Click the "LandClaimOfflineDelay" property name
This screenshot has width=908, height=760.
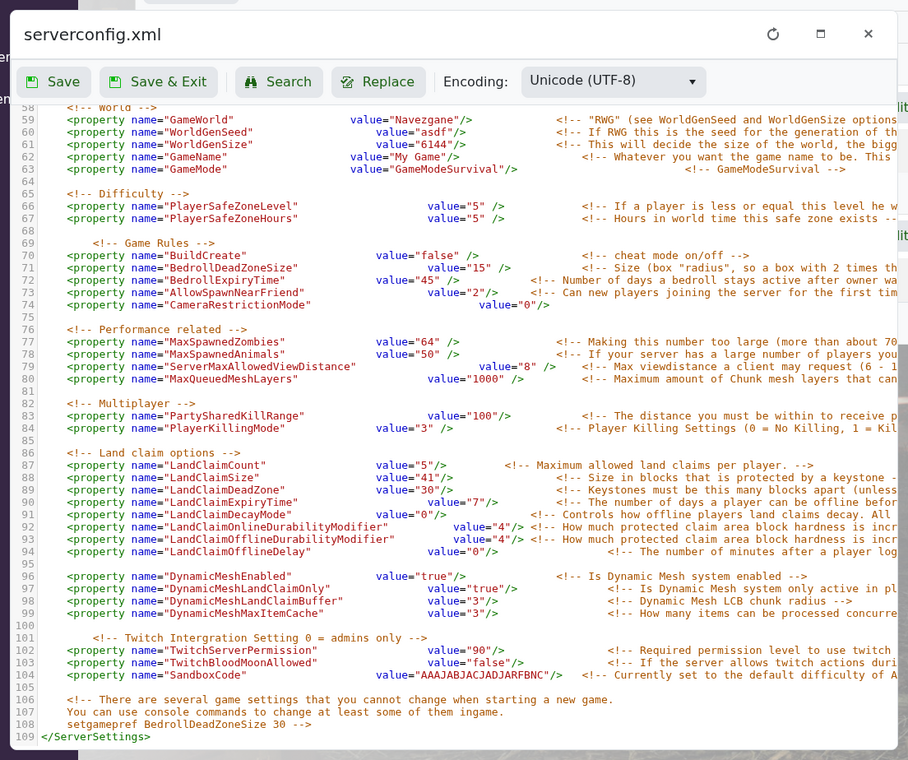point(237,552)
